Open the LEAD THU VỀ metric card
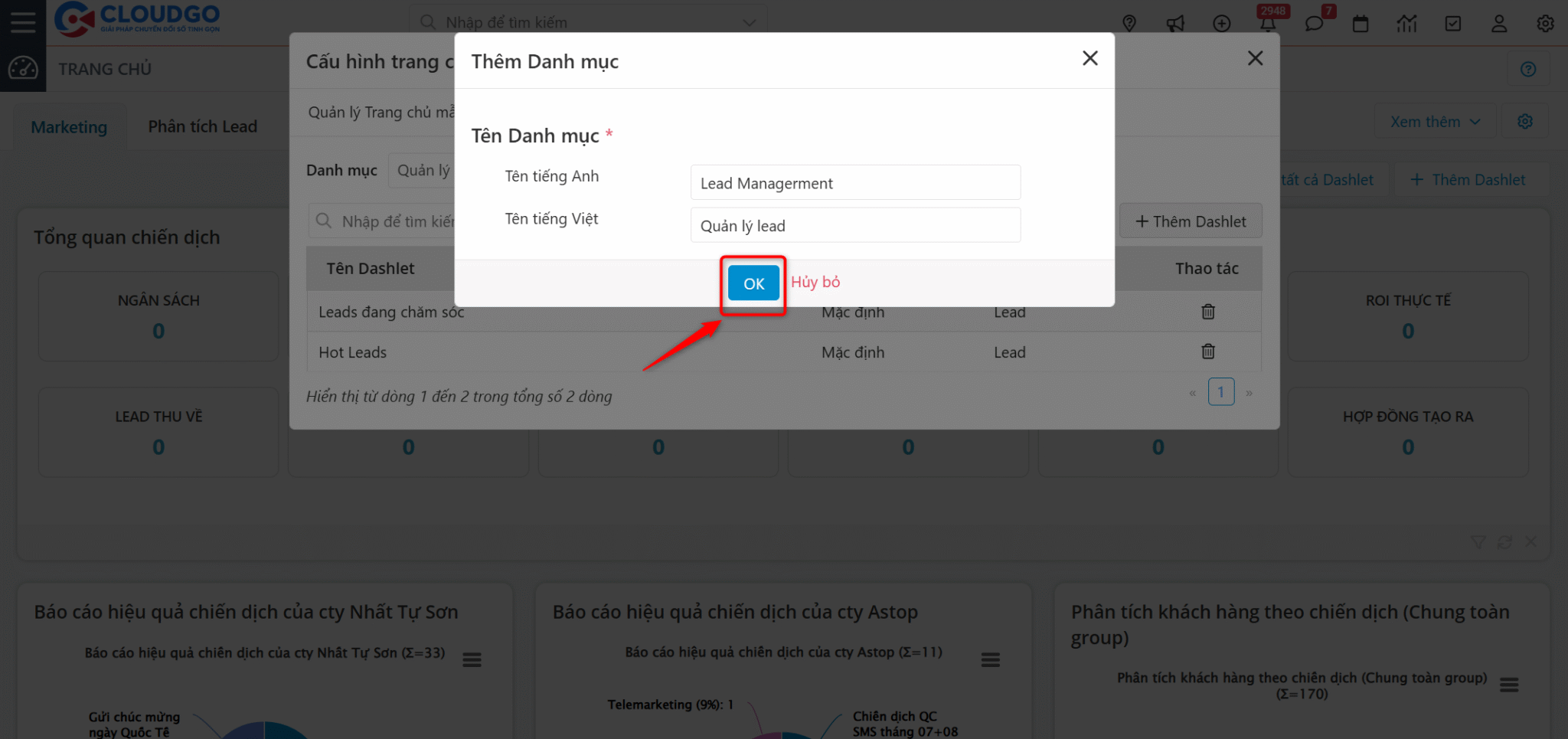Screen dimensions: 1568x739 [x=158, y=432]
